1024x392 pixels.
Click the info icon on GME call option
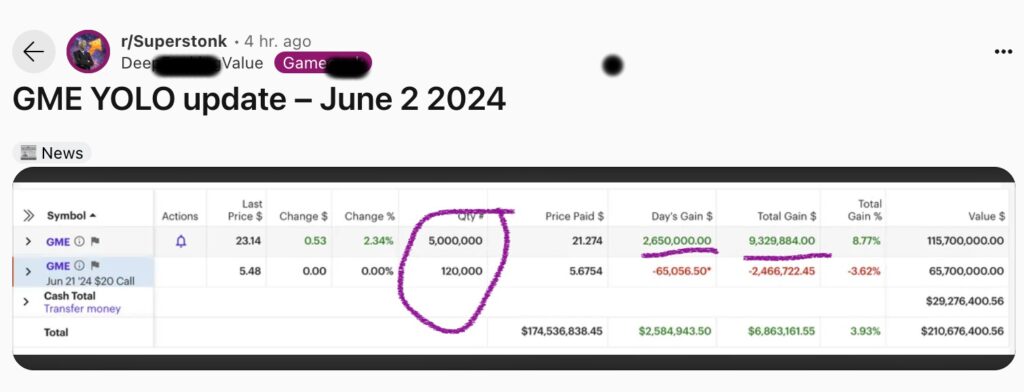[80, 265]
